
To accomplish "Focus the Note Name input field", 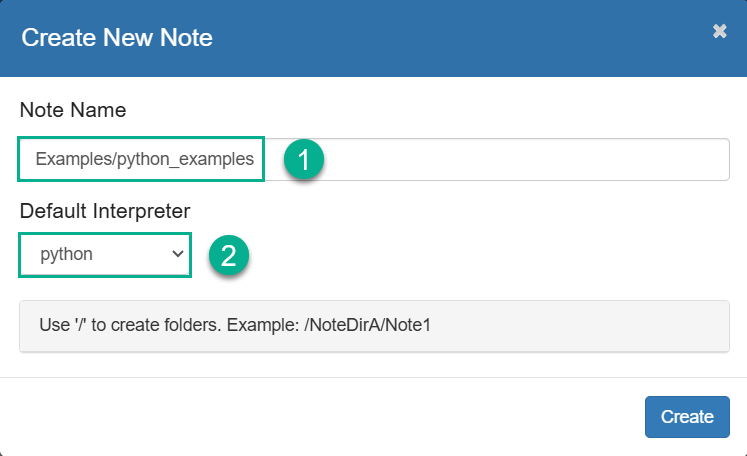I will [x=374, y=159].
